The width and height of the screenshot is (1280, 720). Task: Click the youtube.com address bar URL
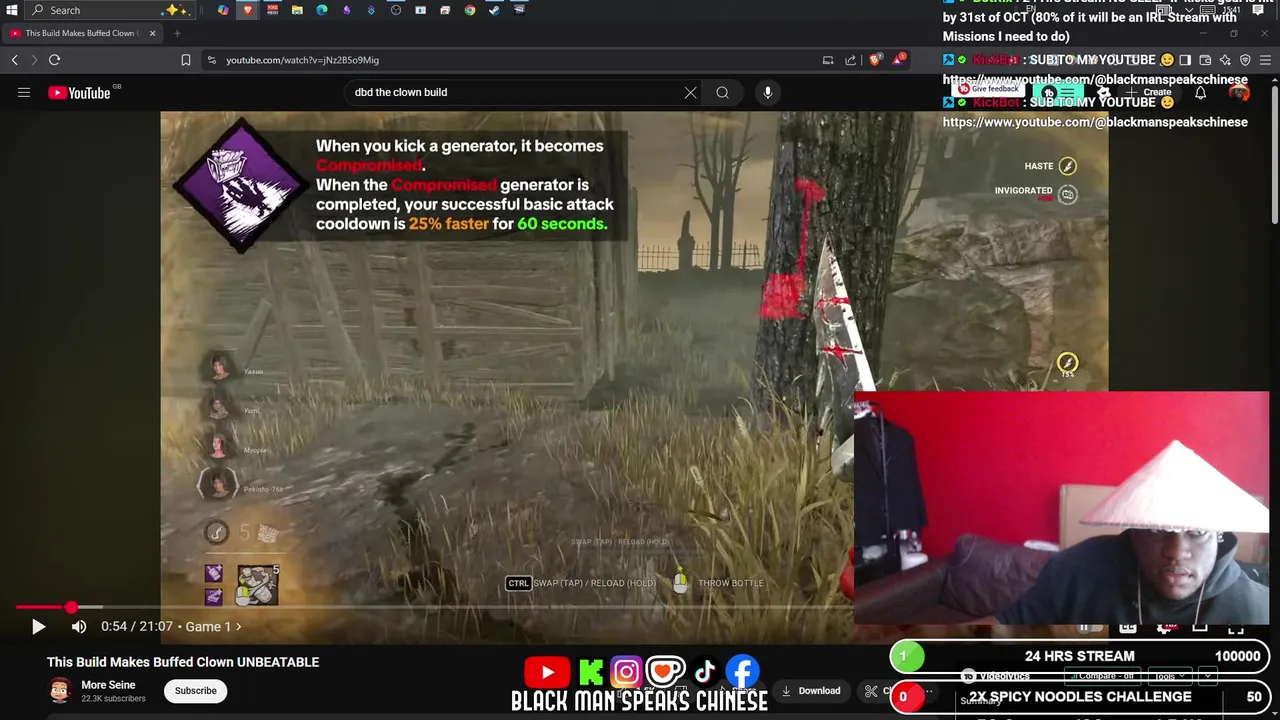[x=302, y=60]
